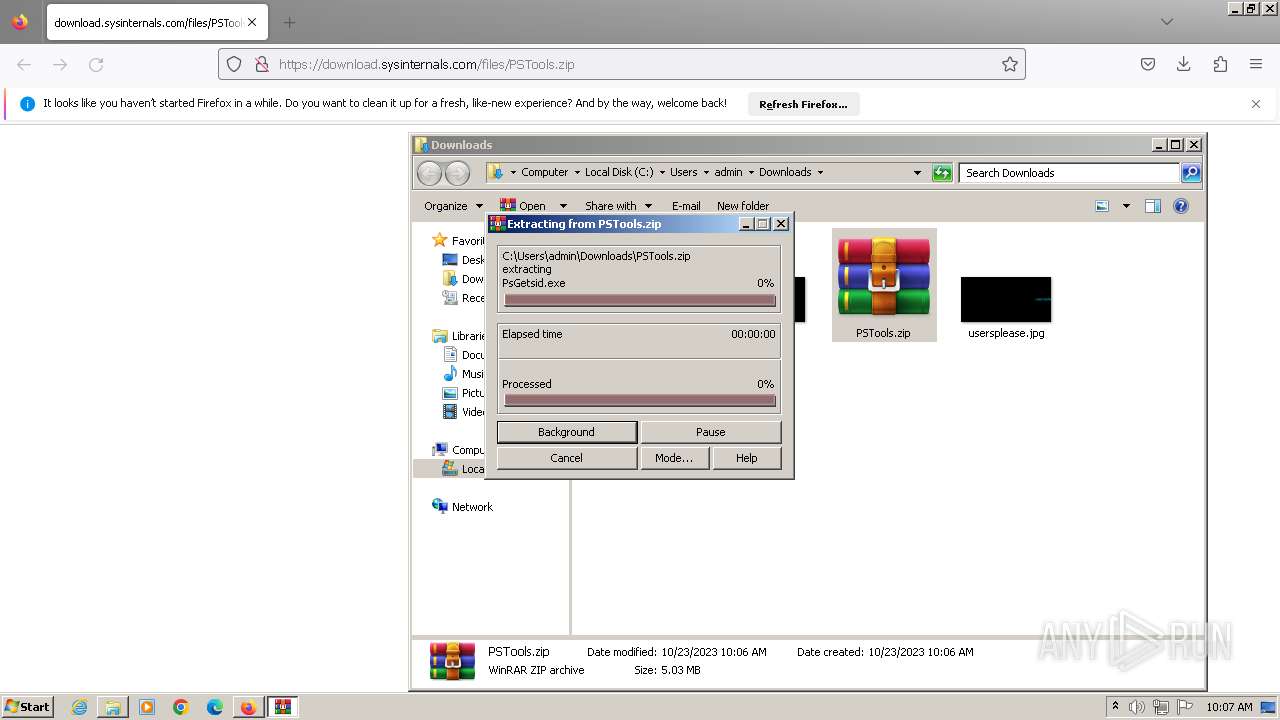Pause the extraction
This screenshot has width=1280, height=720.
710,432
